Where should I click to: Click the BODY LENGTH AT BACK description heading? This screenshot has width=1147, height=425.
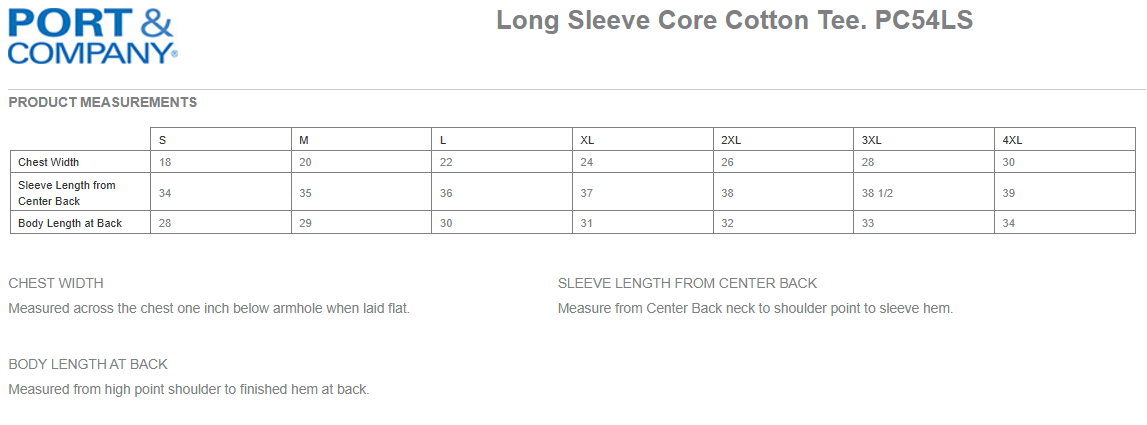[x=88, y=364]
